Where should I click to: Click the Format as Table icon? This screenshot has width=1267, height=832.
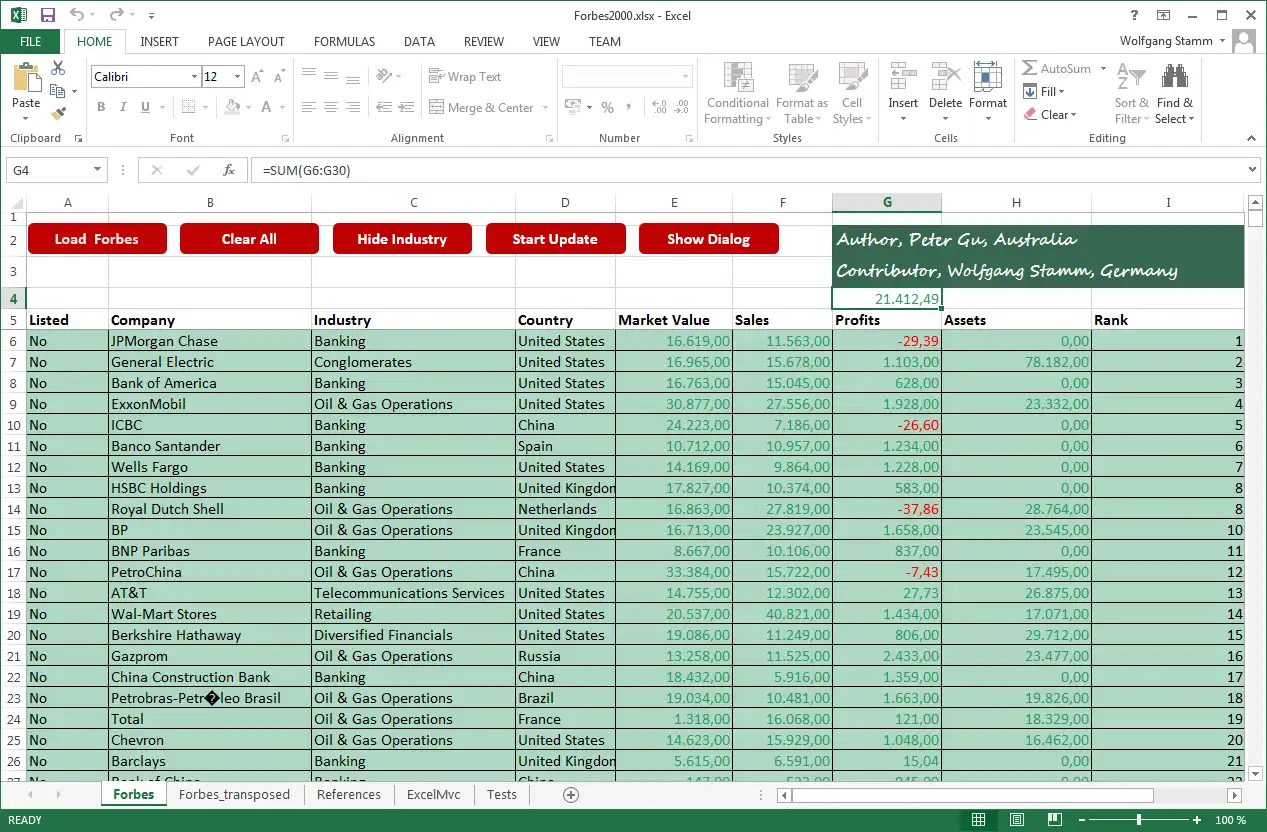click(x=802, y=78)
